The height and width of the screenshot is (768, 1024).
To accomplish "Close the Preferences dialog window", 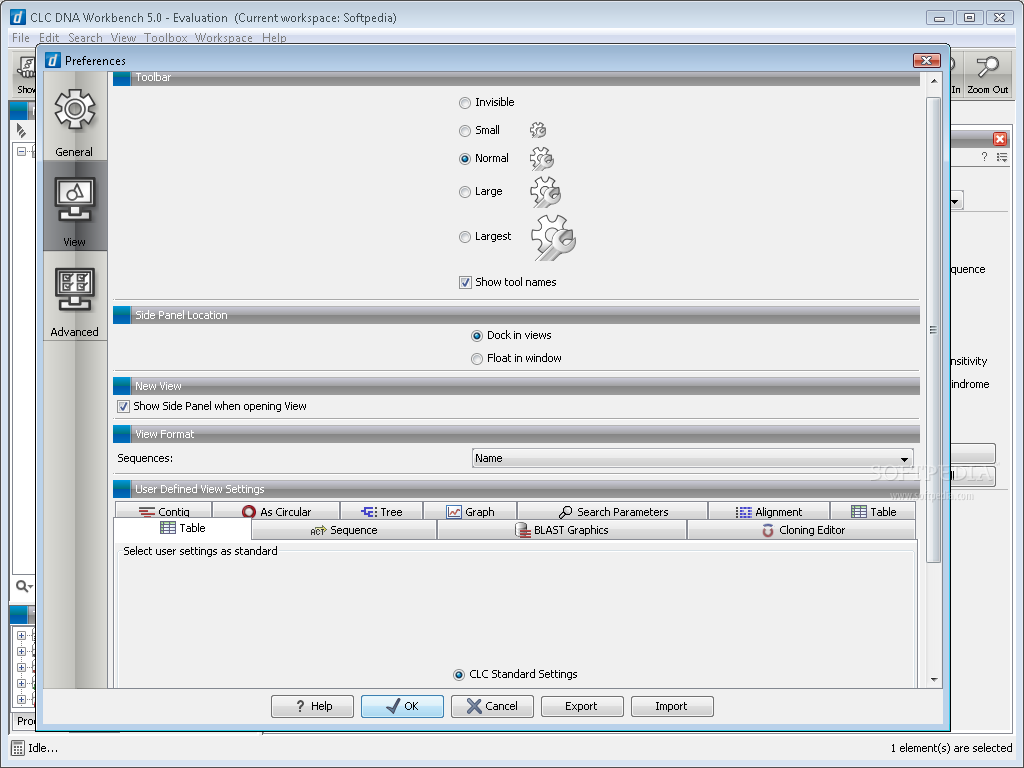I will pos(927,61).
